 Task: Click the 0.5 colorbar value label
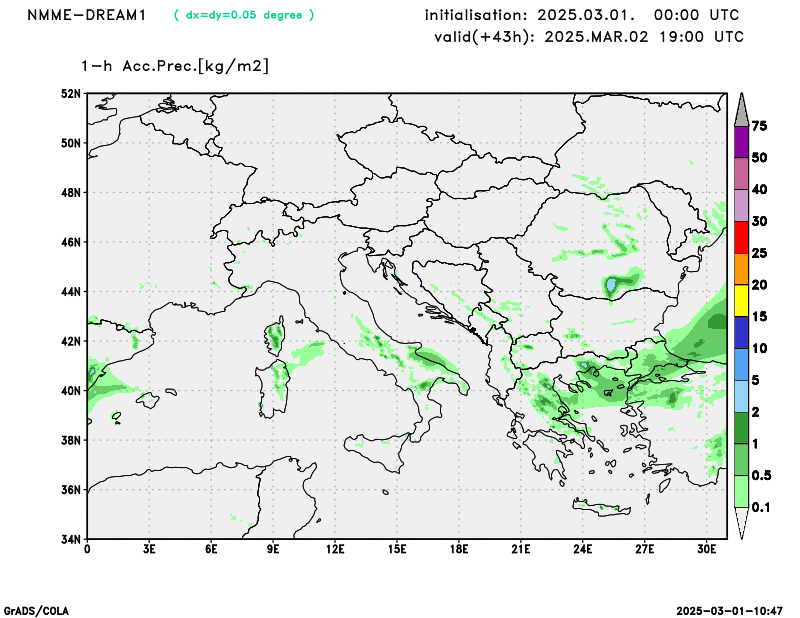point(761,476)
